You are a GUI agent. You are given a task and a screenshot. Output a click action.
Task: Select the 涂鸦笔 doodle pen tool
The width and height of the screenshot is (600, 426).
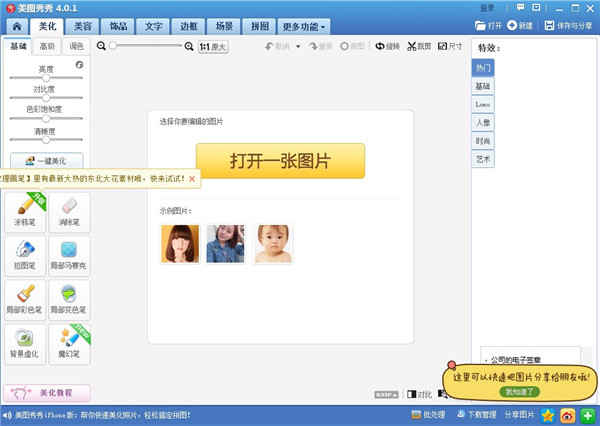tap(25, 212)
